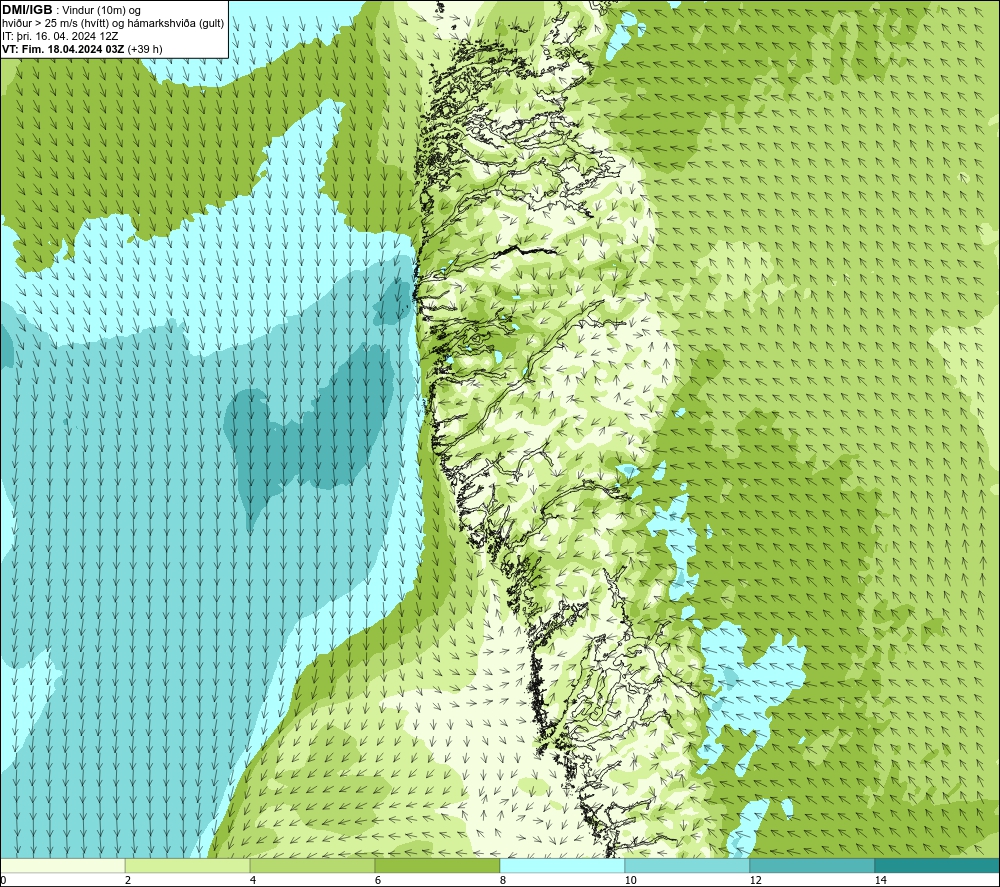Click the 'DMI/IGB : Vindur (10m) og' title line

(x=71, y=10)
